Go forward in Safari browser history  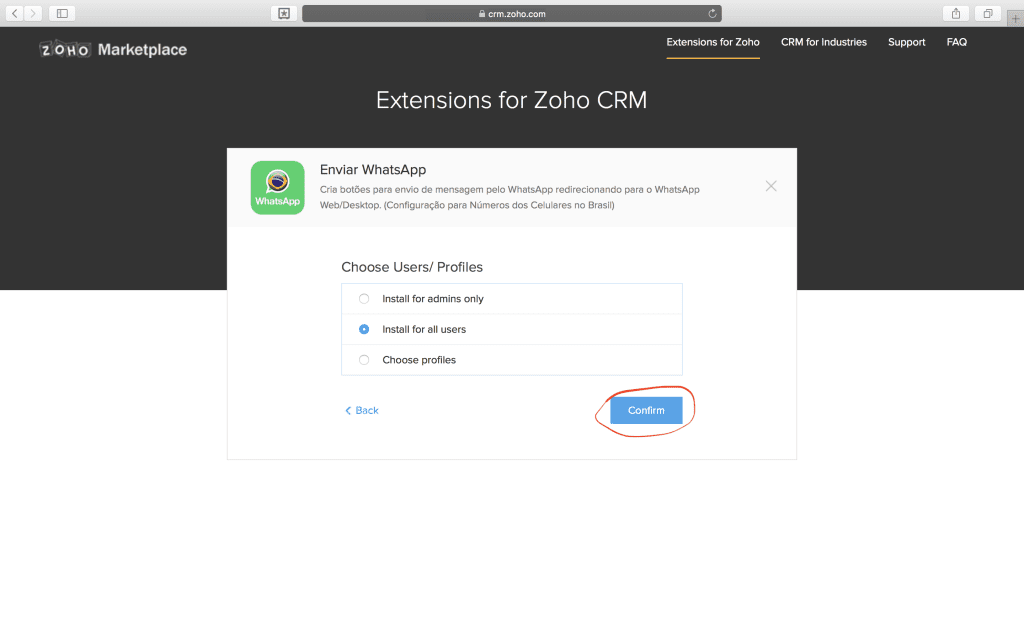[34, 13]
